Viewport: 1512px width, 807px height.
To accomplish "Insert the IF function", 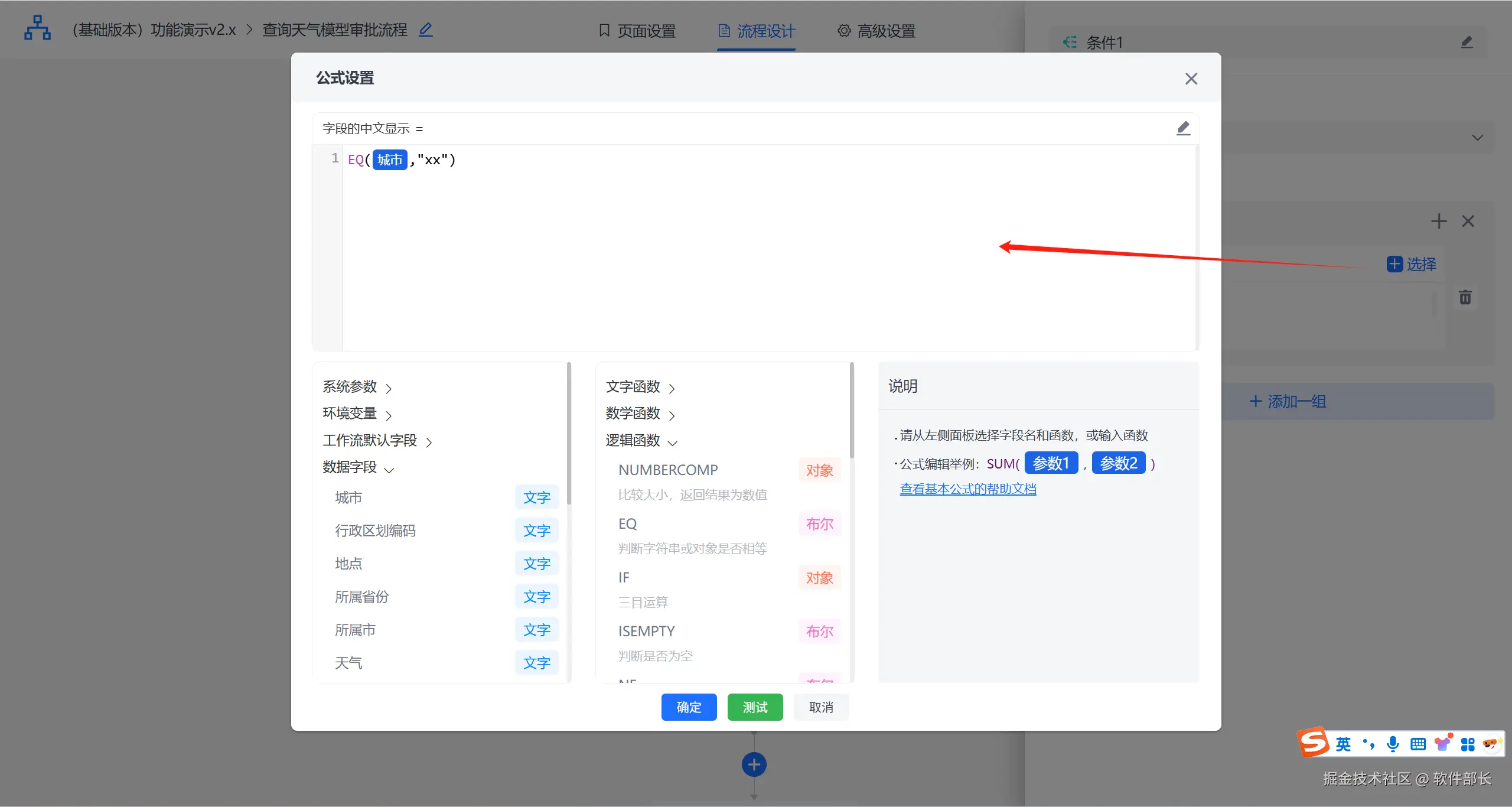I will point(729,589).
